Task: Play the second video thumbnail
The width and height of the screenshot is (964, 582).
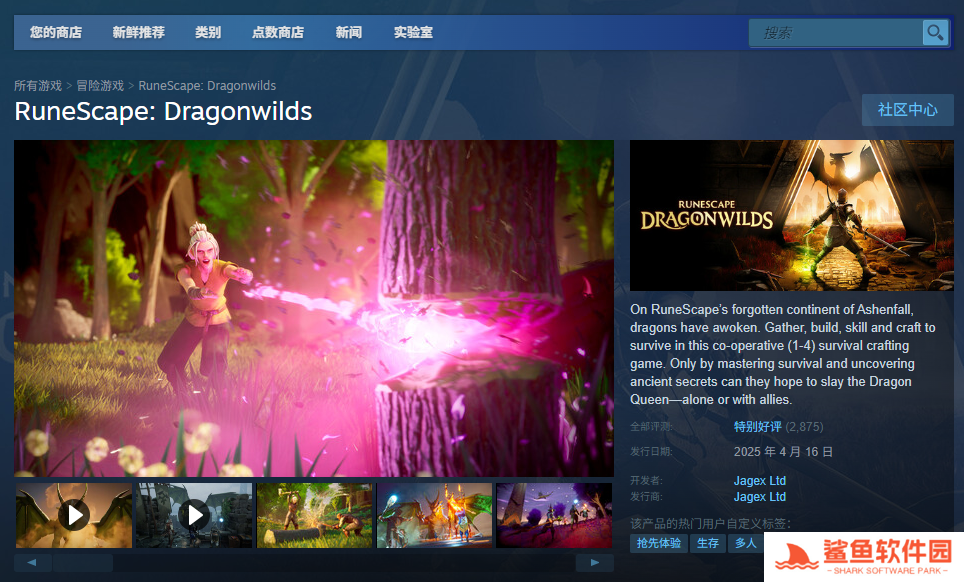Action: click(194, 515)
